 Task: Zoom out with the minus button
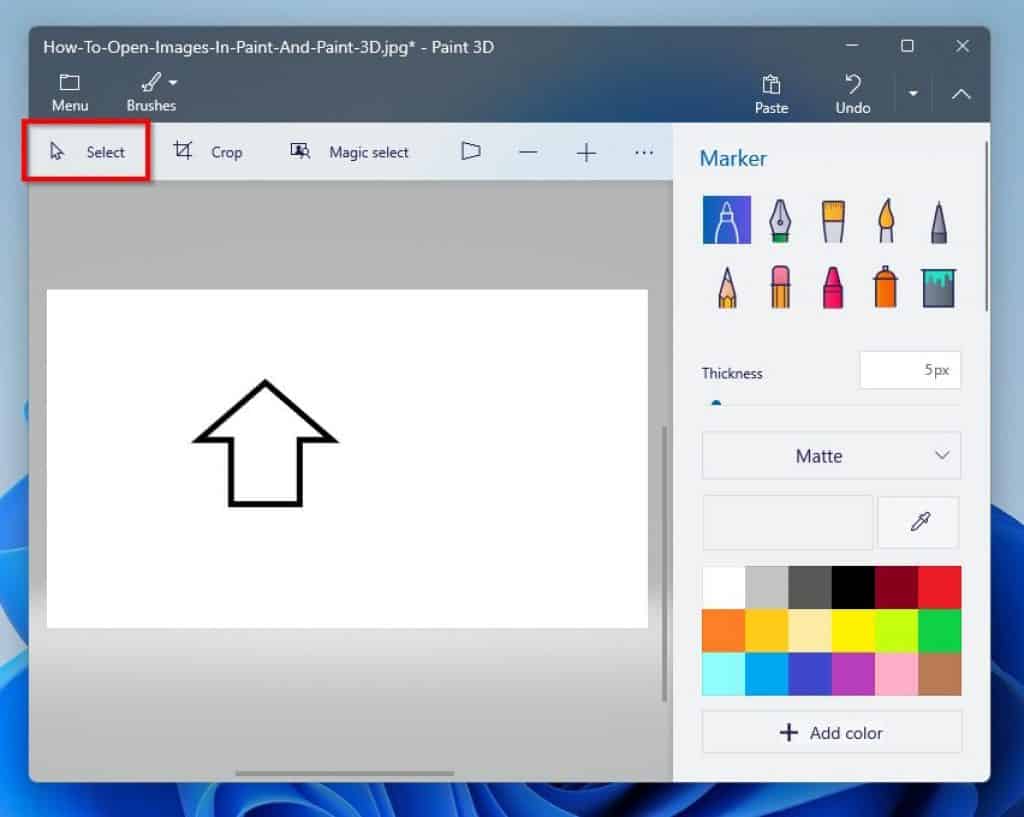528,152
